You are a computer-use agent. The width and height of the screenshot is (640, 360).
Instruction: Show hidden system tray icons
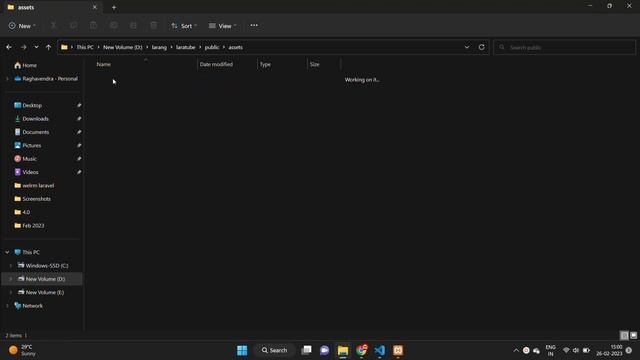pyautogui.click(x=516, y=350)
